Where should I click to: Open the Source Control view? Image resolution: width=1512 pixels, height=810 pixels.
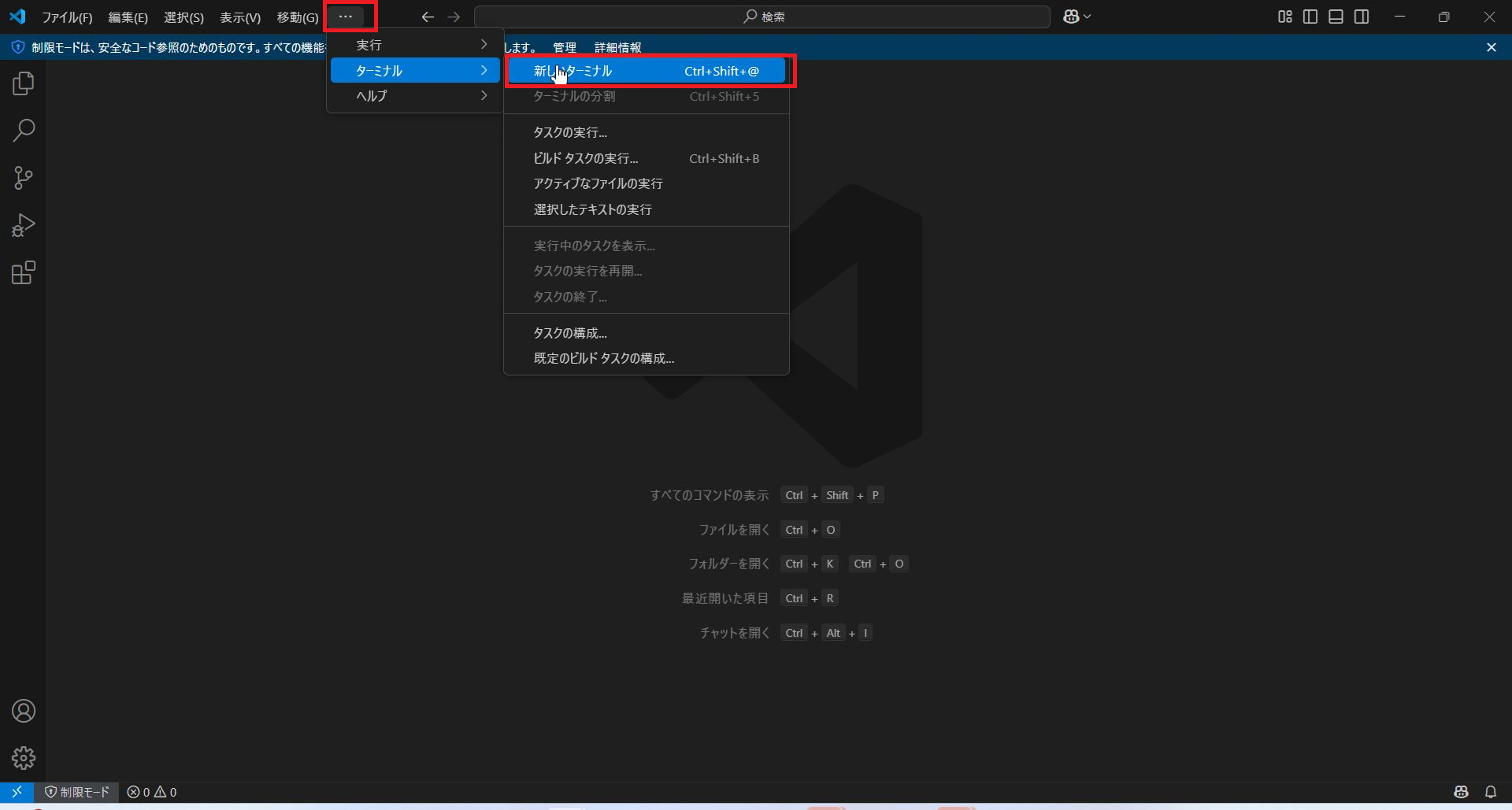pos(23,177)
